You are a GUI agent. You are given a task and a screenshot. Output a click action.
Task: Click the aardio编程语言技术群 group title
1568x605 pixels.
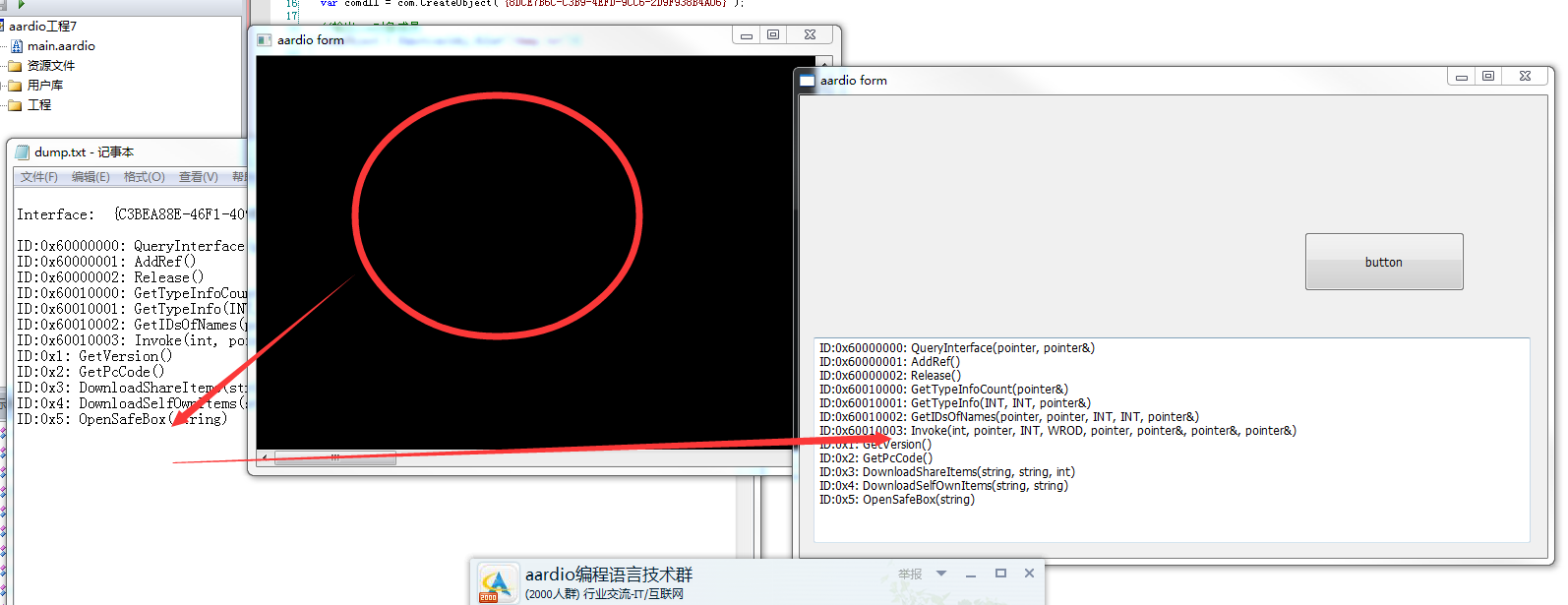609,575
